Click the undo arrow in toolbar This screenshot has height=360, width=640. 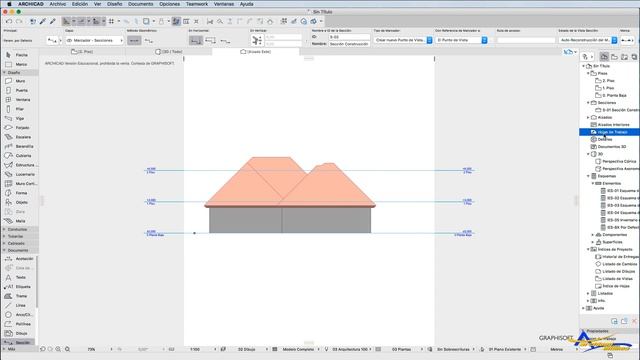click(9, 21)
